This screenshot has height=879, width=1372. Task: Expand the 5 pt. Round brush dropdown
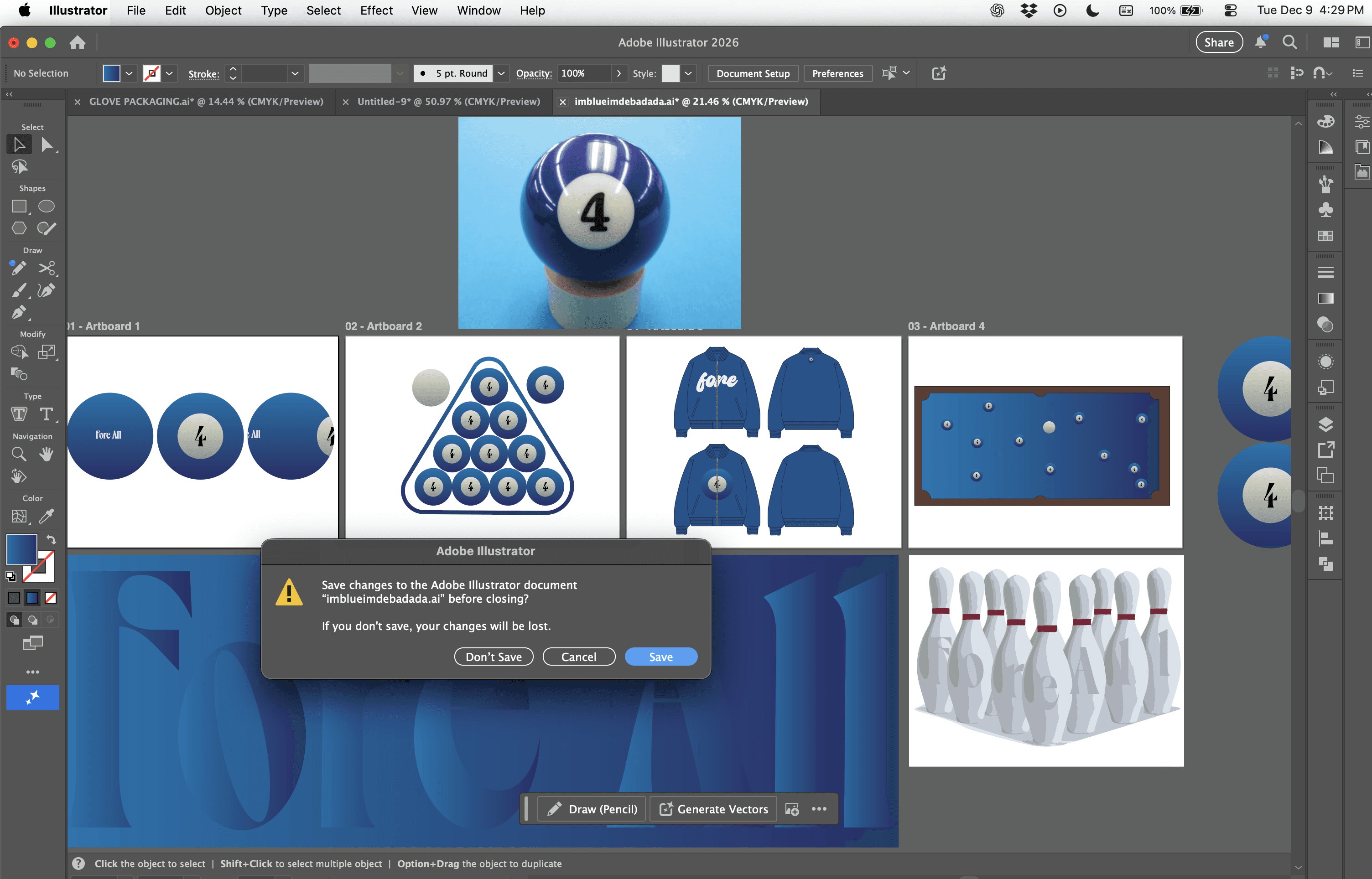[501, 74]
